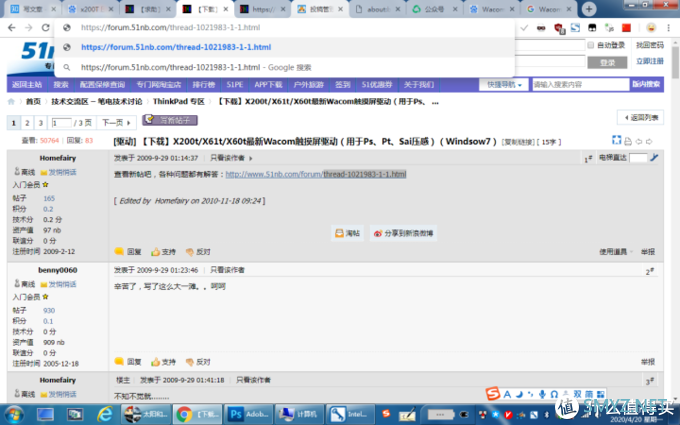Click the 电梯直达 floor input box
This screenshot has width=680, height=425.
[638, 158]
